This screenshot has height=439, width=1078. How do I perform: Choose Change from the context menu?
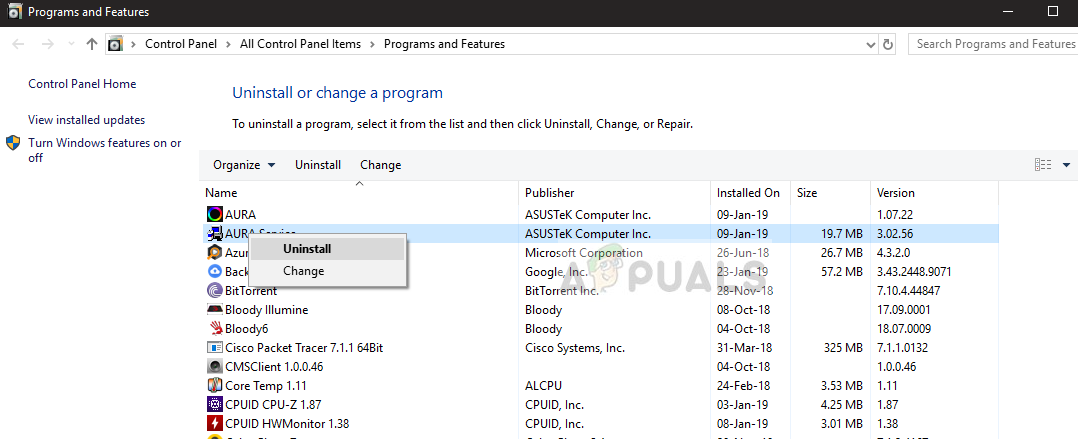(x=303, y=271)
